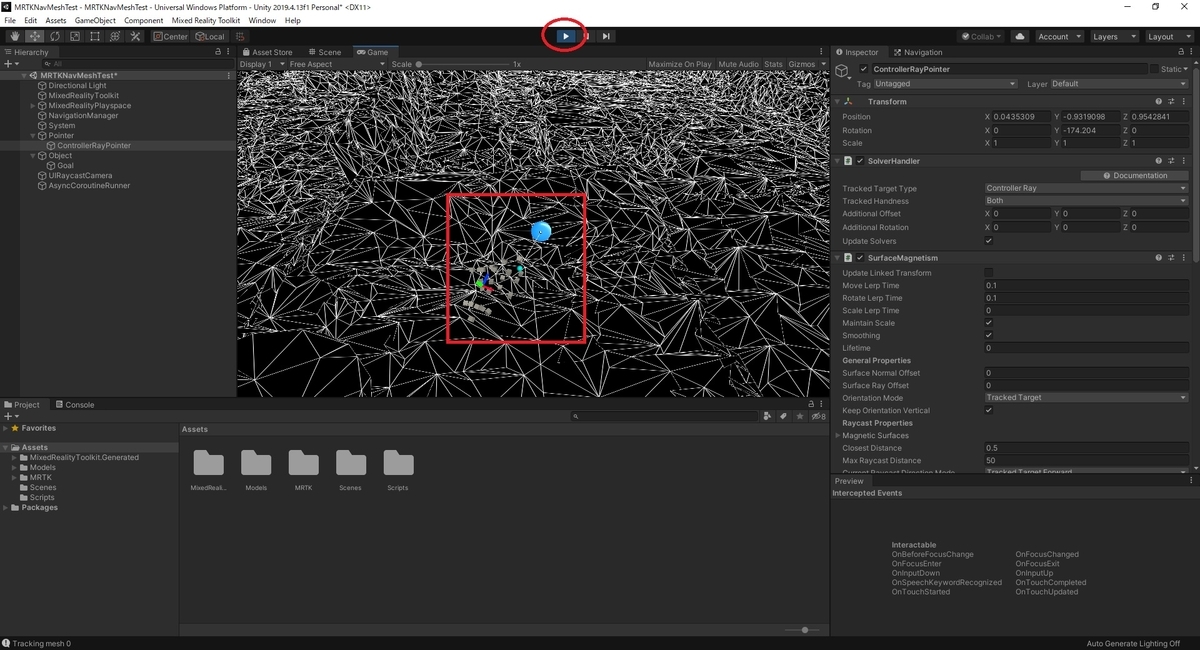The height and width of the screenshot is (650, 1200).
Task: Open the Orientation Mode dropdown
Action: 1086,398
